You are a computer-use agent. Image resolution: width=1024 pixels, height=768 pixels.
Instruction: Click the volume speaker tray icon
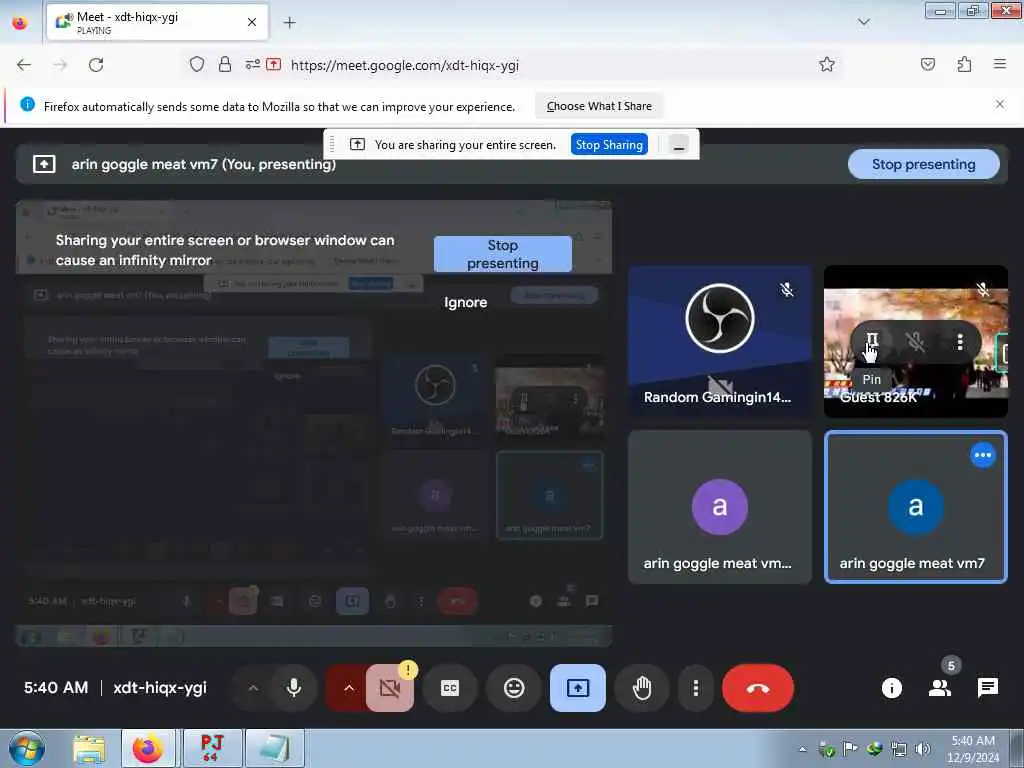tap(923, 750)
